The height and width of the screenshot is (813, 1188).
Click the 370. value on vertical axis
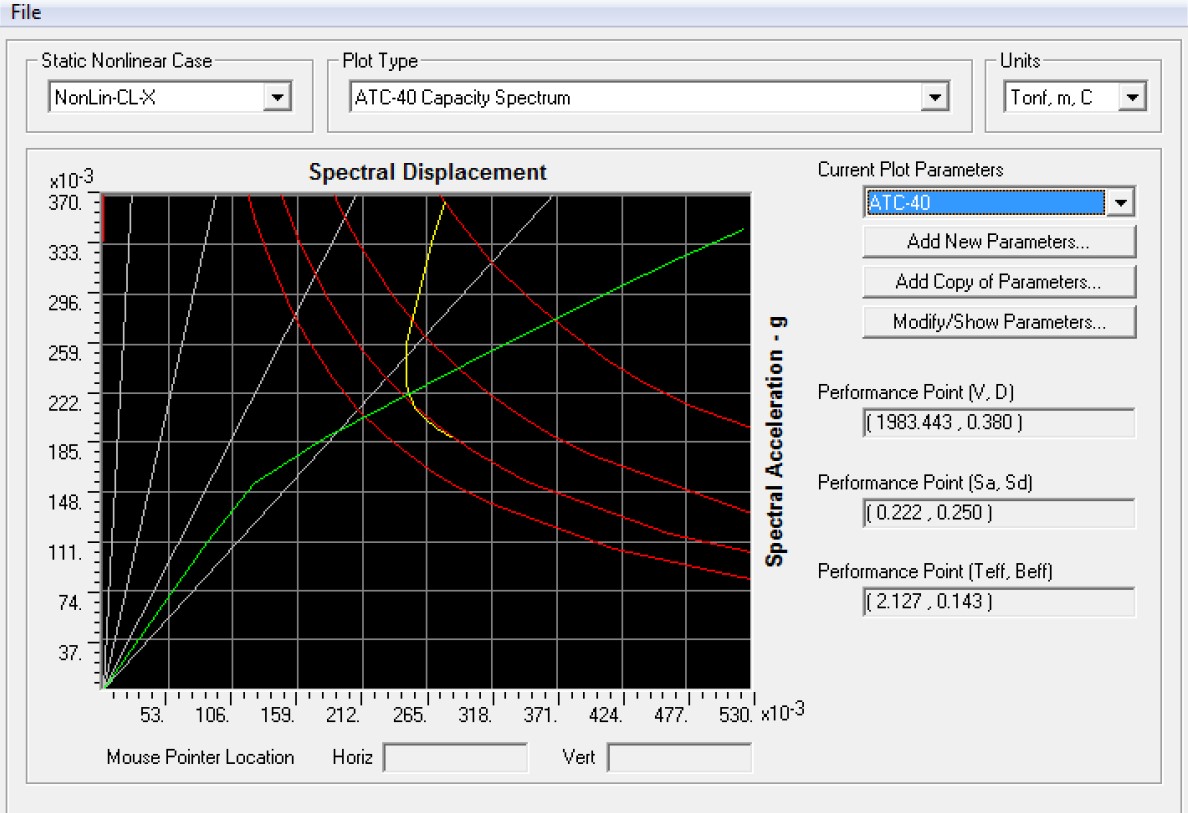pos(65,203)
